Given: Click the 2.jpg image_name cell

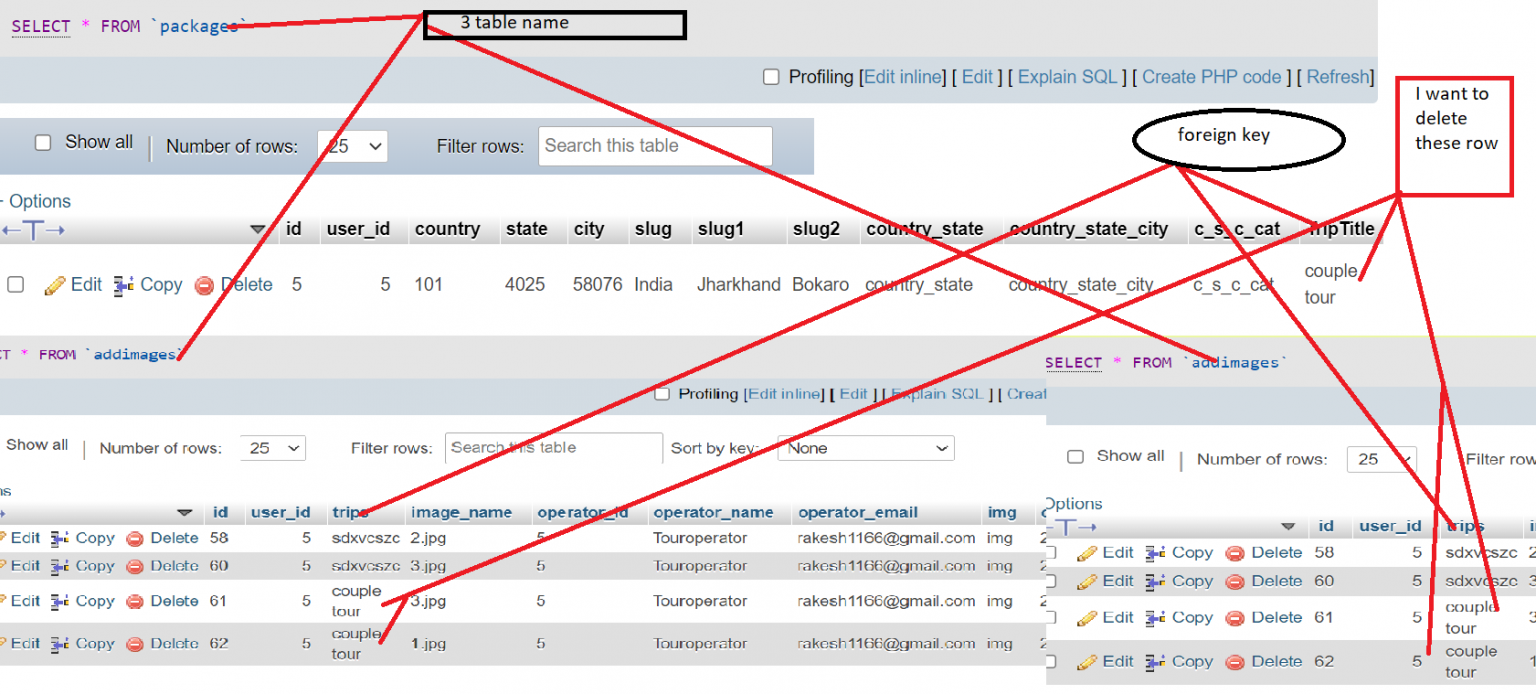Looking at the screenshot, I should (x=427, y=538).
